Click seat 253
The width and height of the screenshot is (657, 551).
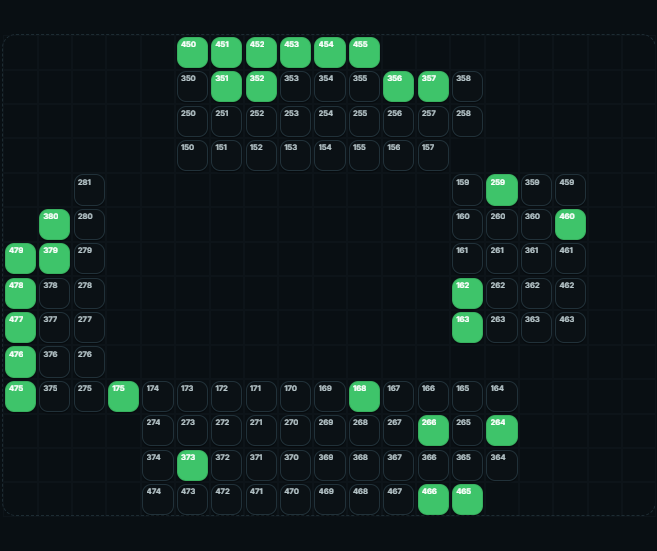(x=295, y=122)
